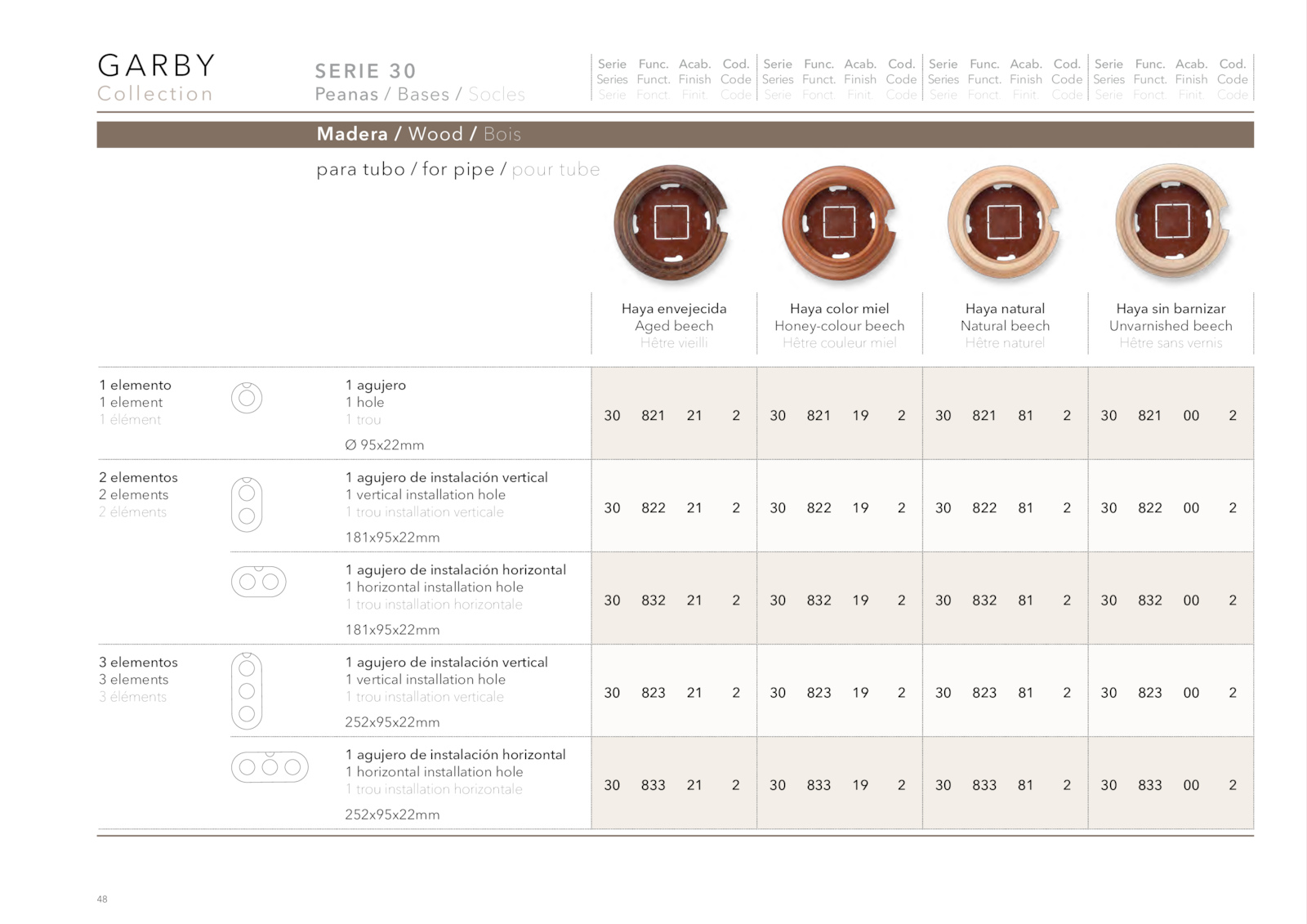Image resolution: width=1307 pixels, height=924 pixels.
Task: Click function code 821 under Honey-colour beech
Action: pos(819,415)
